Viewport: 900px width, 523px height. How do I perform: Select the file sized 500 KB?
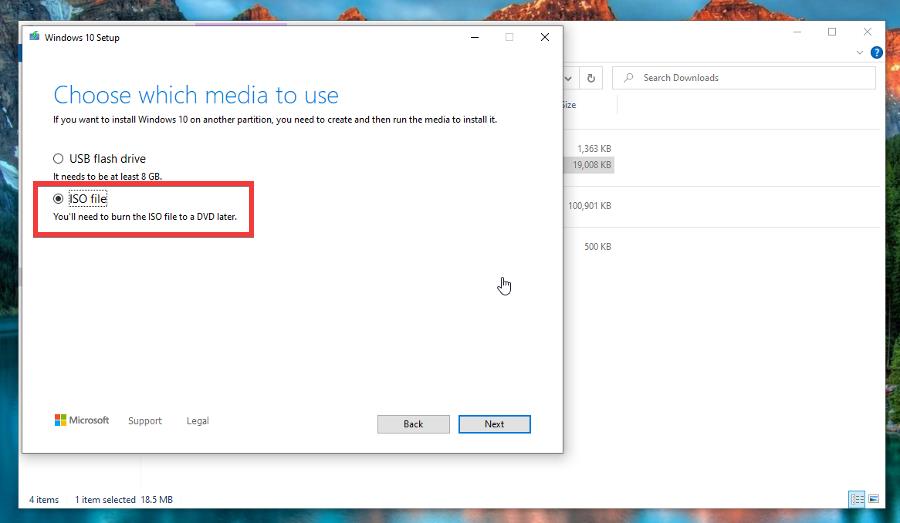[598, 246]
